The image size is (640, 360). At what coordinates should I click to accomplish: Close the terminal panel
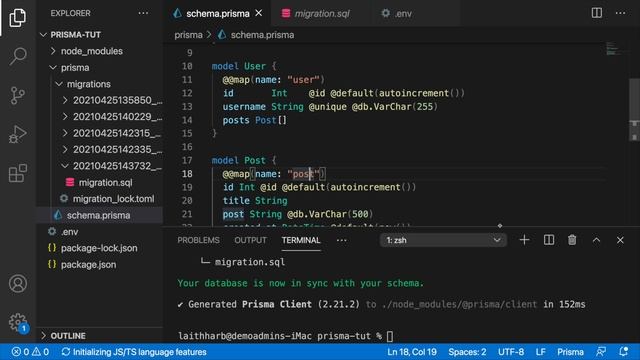620,240
